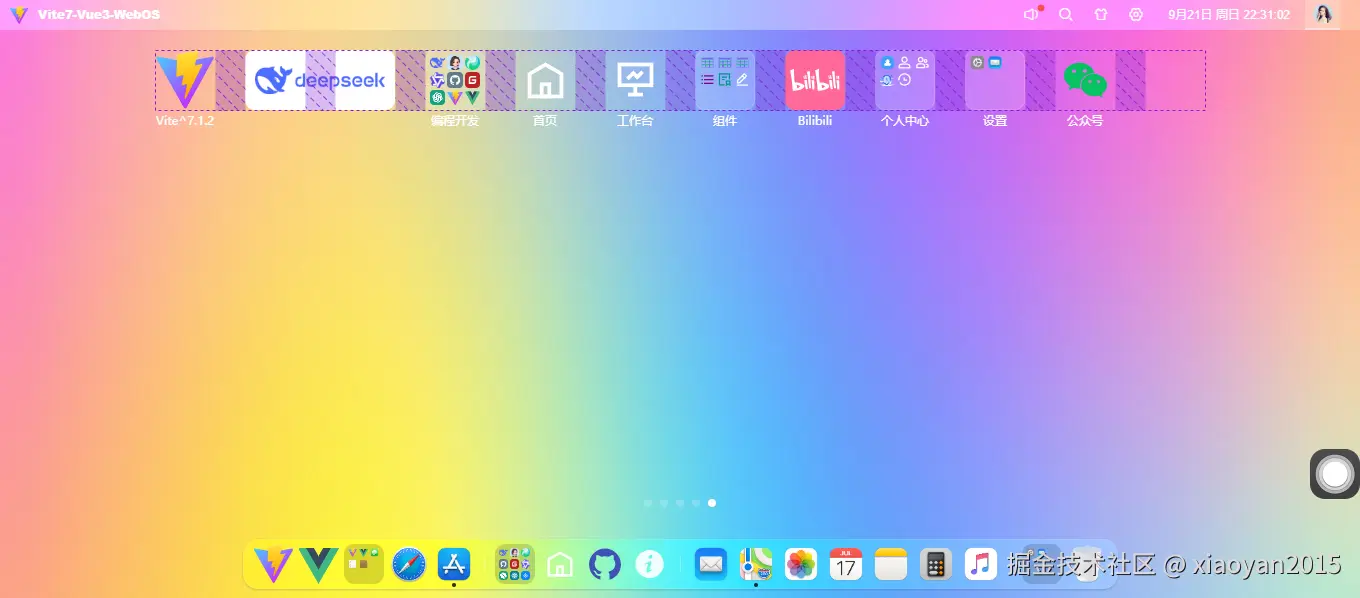
Task: Open the Vite^7.1.2 desktop app icon
Action: [x=185, y=81]
